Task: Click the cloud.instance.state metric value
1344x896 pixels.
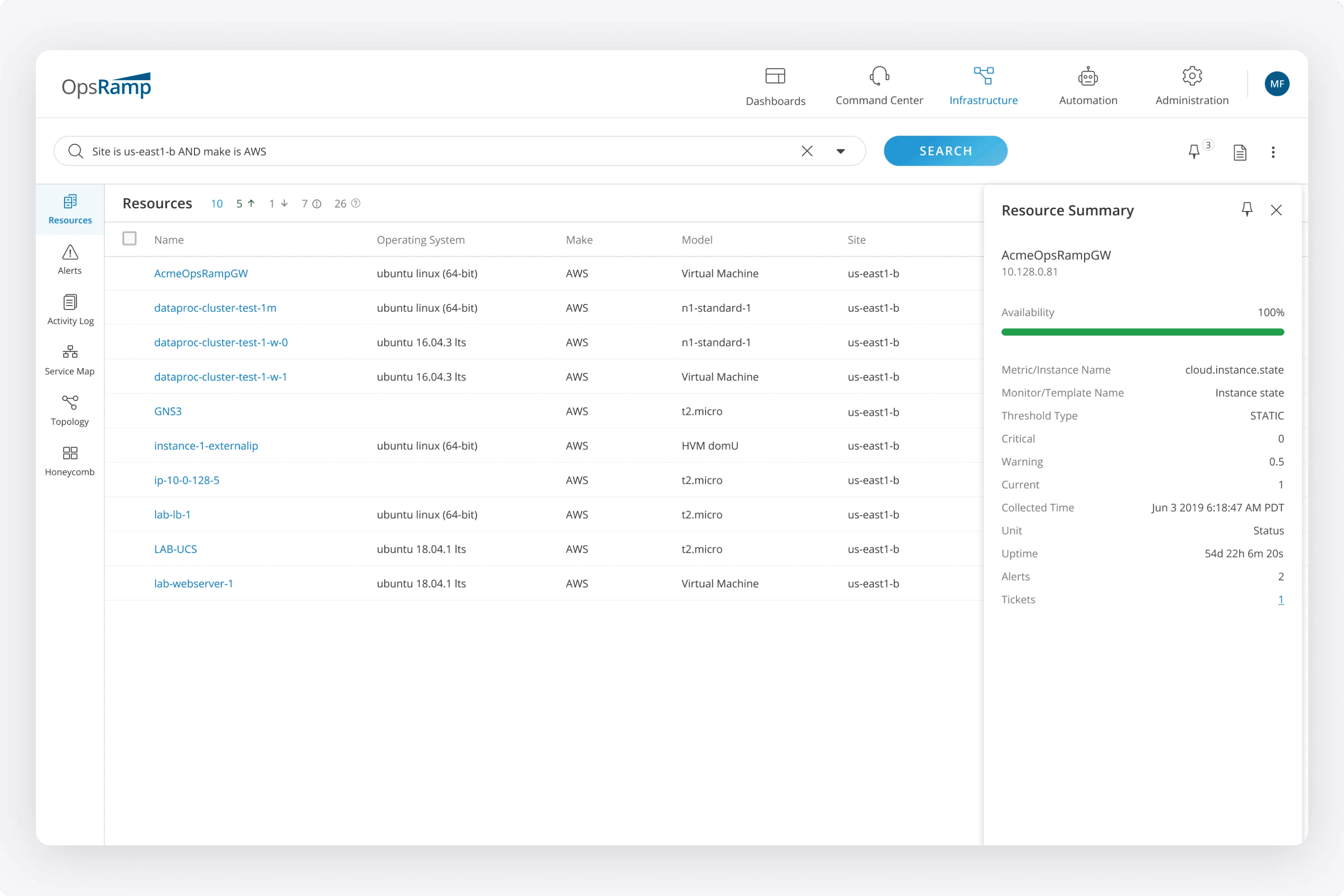Action: [x=1234, y=370]
